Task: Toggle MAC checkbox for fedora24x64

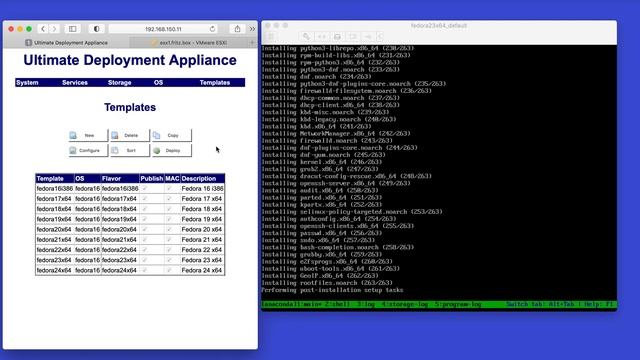Action: tap(169, 270)
